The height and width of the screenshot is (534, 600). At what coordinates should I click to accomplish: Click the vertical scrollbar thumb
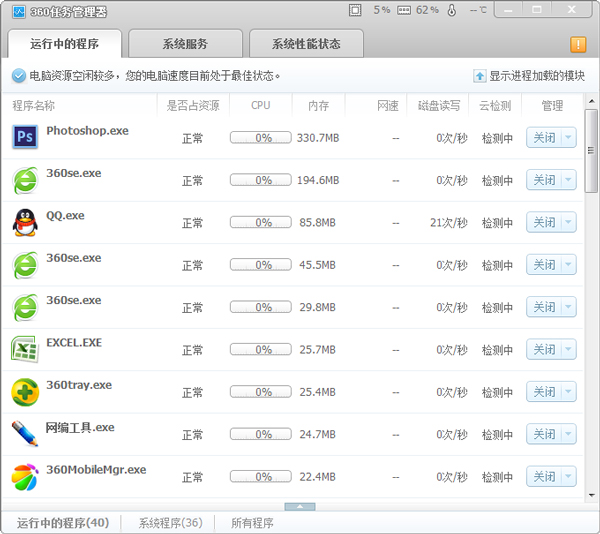click(592, 151)
